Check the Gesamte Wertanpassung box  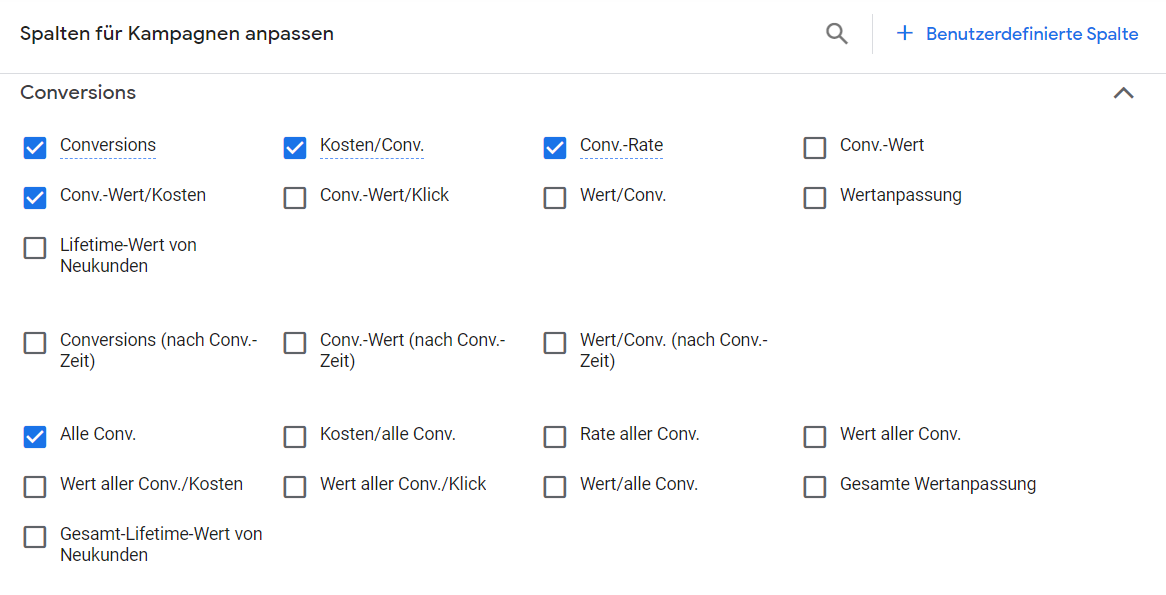[815, 486]
